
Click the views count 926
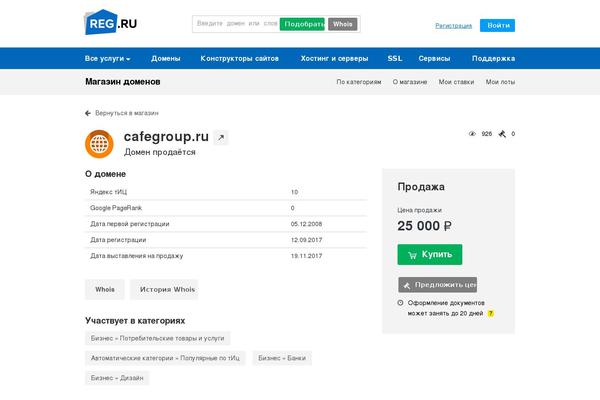pyautogui.click(x=486, y=134)
